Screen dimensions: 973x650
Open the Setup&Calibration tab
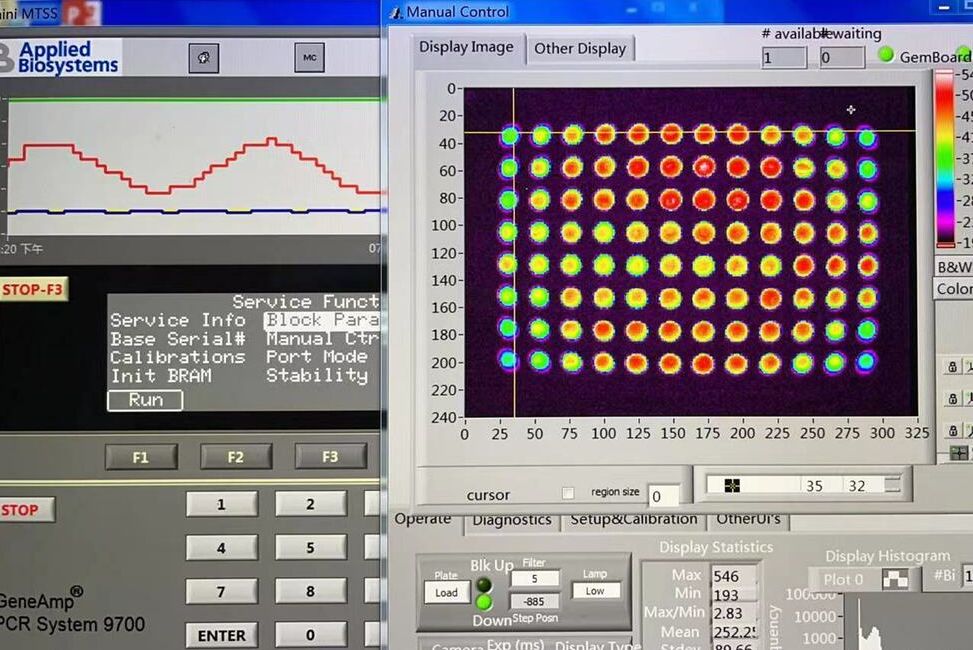[x=633, y=520]
